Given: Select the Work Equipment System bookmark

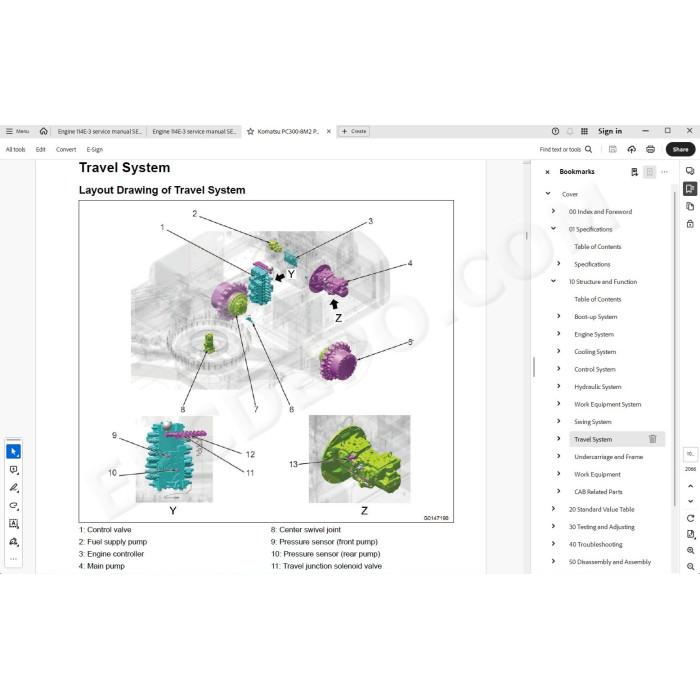Looking at the screenshot, I should click(608, 404).
